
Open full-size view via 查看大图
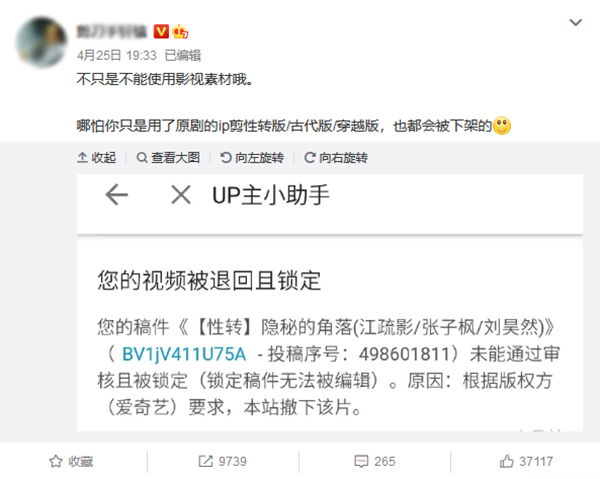click(x=168, y=158)
